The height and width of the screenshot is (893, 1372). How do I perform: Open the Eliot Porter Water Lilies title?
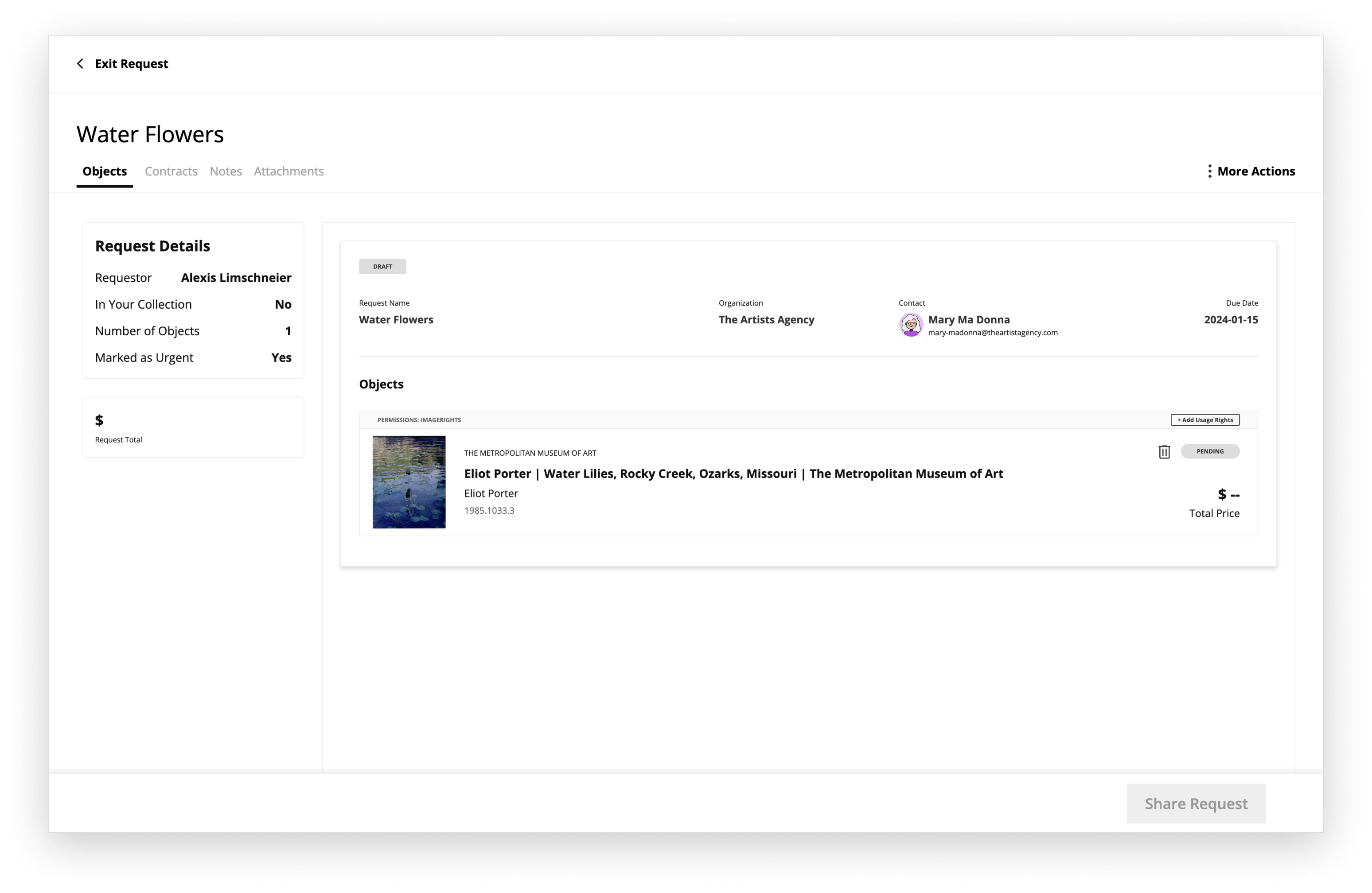point(733,474)
